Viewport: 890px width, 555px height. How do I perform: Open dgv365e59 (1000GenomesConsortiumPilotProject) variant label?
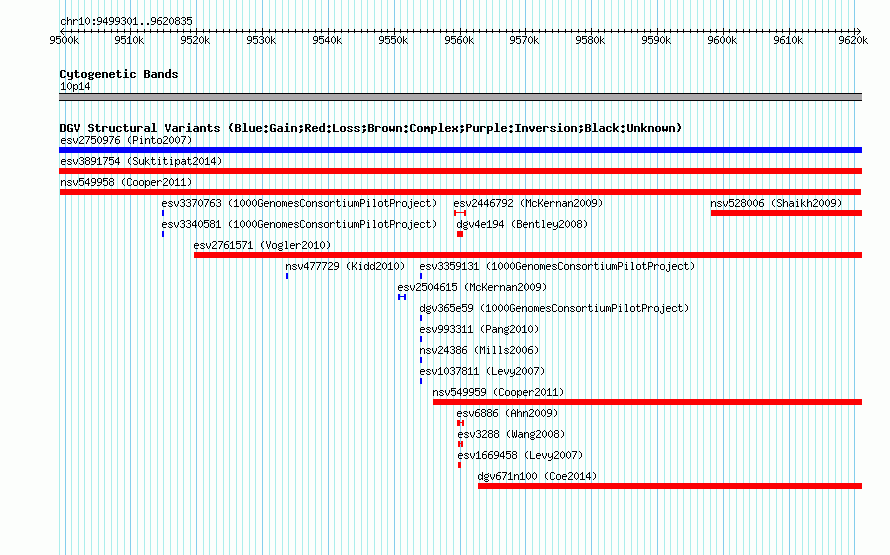coord(554,308)
